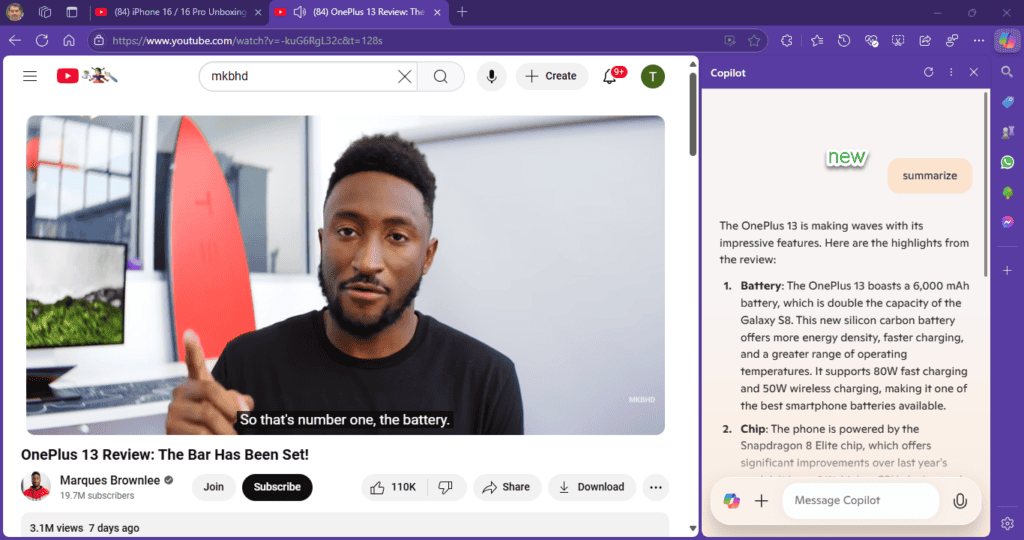Close the iPhone 16 Unboxing tab

[258, 12]
